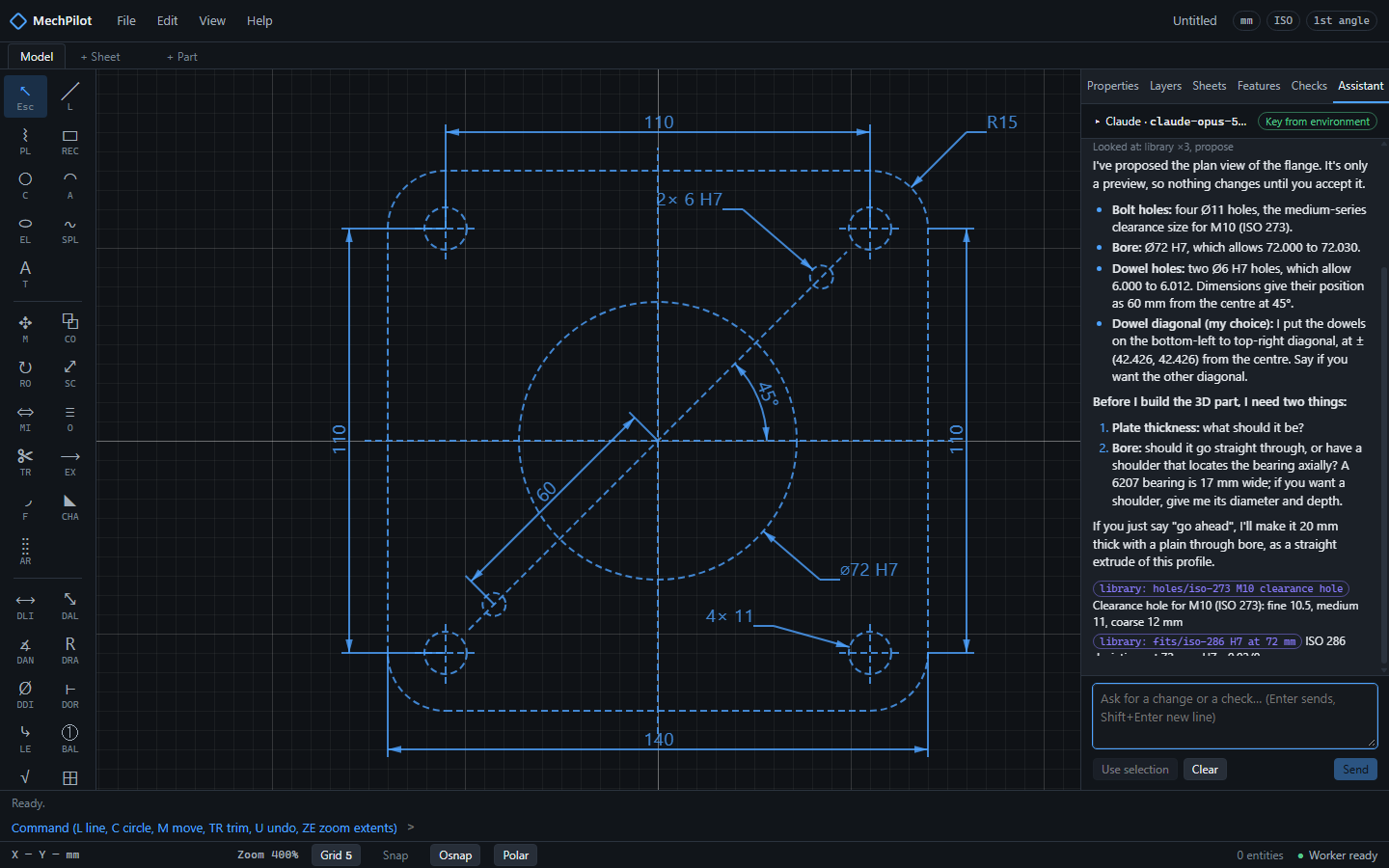Activate the Chamfer tool labeled CHA
The height and width of the screenshot is (868, 1389).
[70, 506]
